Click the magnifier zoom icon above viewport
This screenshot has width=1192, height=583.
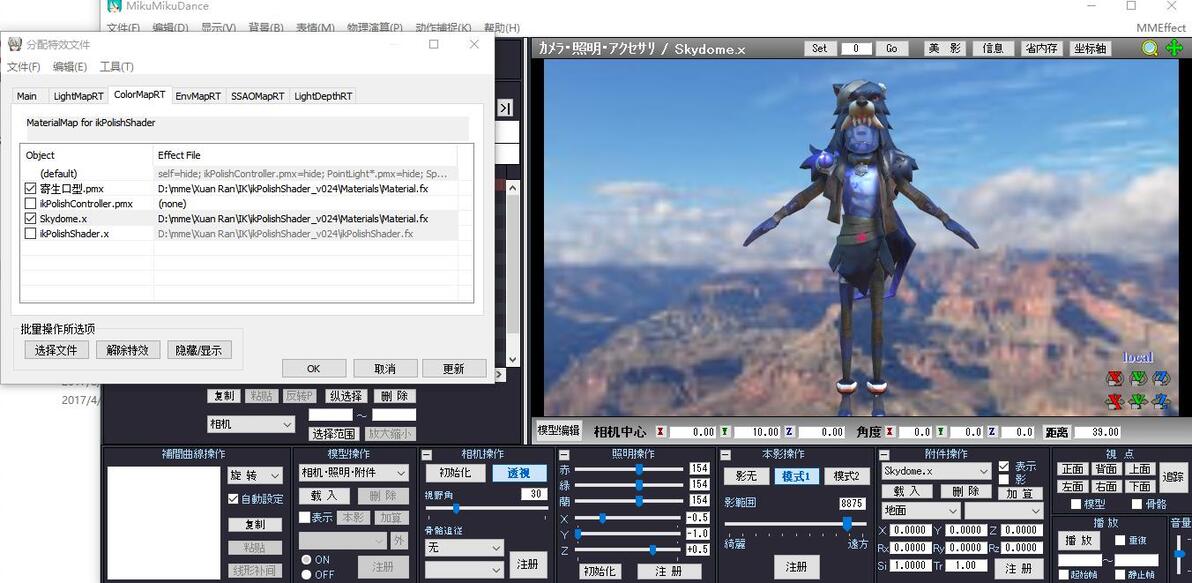(1150, 48)
